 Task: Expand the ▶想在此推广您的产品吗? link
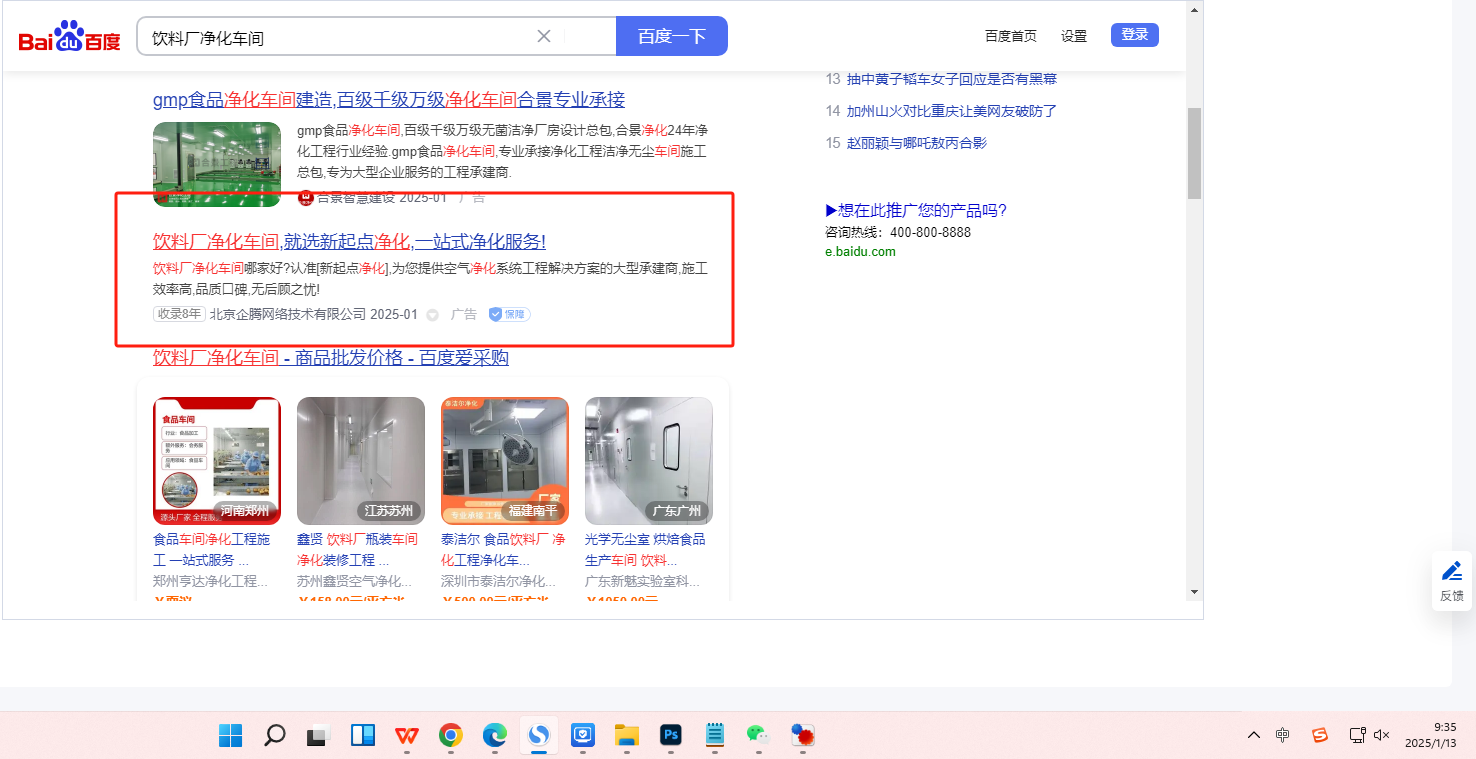pos(915,210)
